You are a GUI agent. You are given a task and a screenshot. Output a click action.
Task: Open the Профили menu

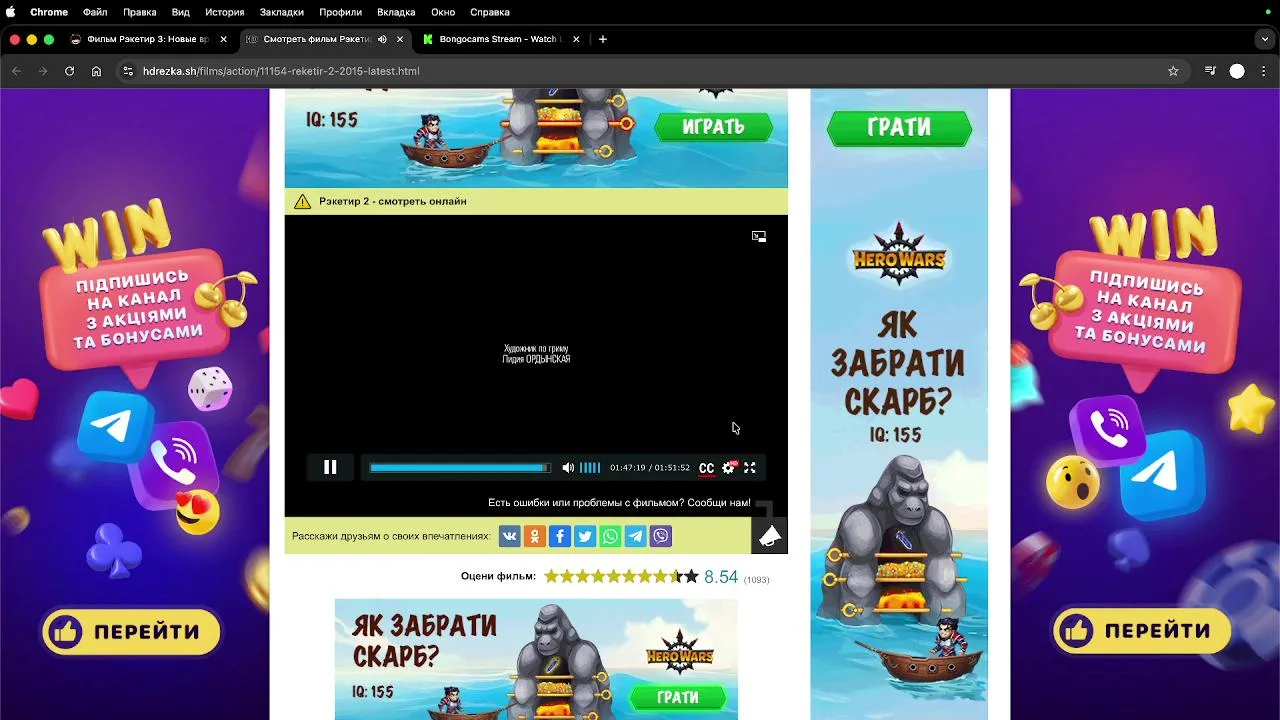coord(341,12)
